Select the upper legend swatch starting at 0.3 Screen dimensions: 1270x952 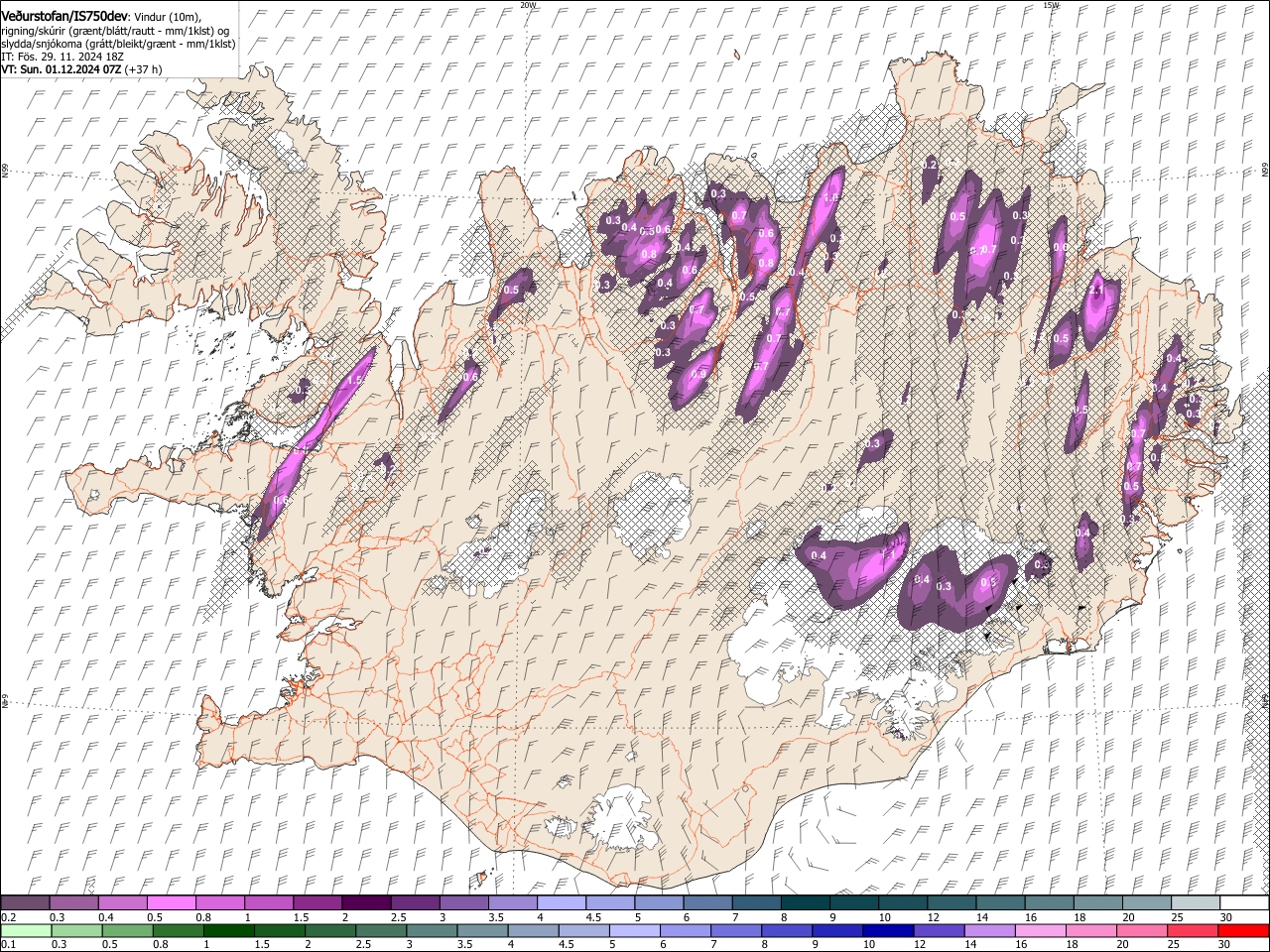click(74, 902)
